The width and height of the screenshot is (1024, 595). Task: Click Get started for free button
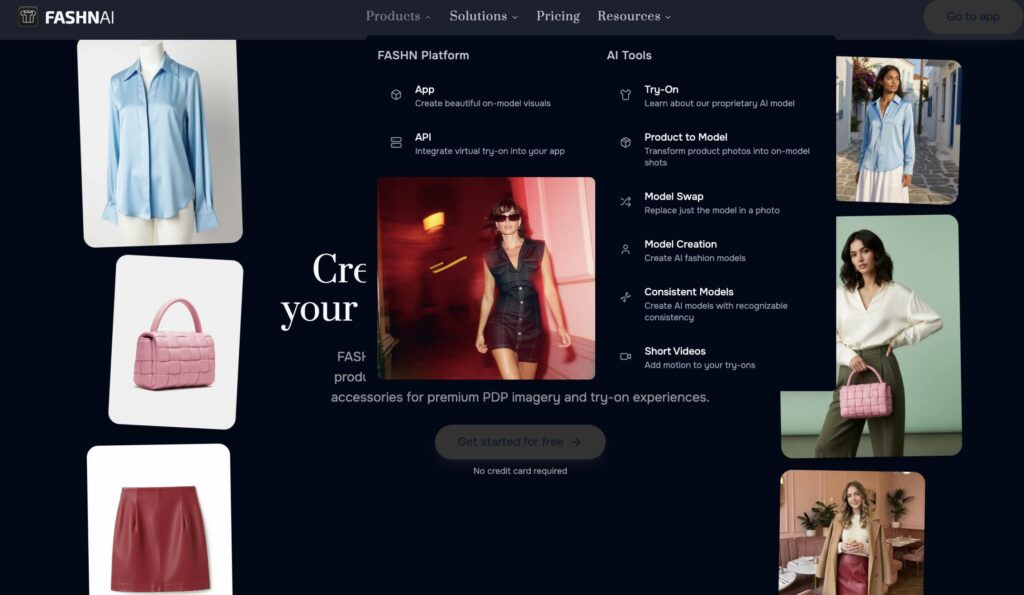520,442
